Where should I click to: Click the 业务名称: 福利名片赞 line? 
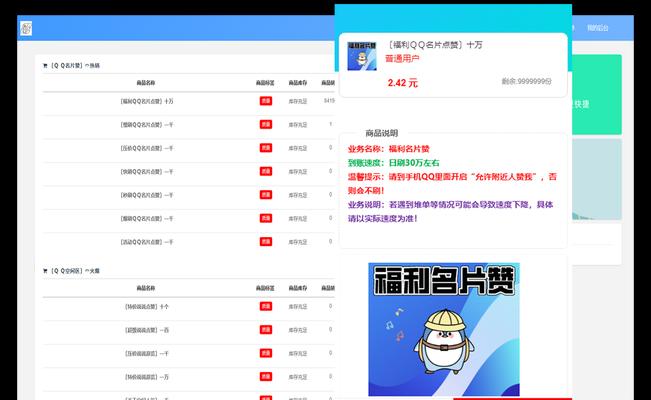click(x=389, y=149)
